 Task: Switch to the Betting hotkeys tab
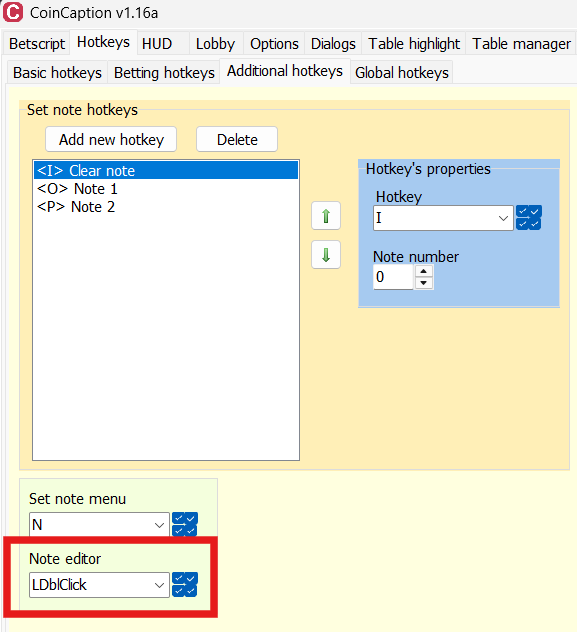tap(164, 73)
